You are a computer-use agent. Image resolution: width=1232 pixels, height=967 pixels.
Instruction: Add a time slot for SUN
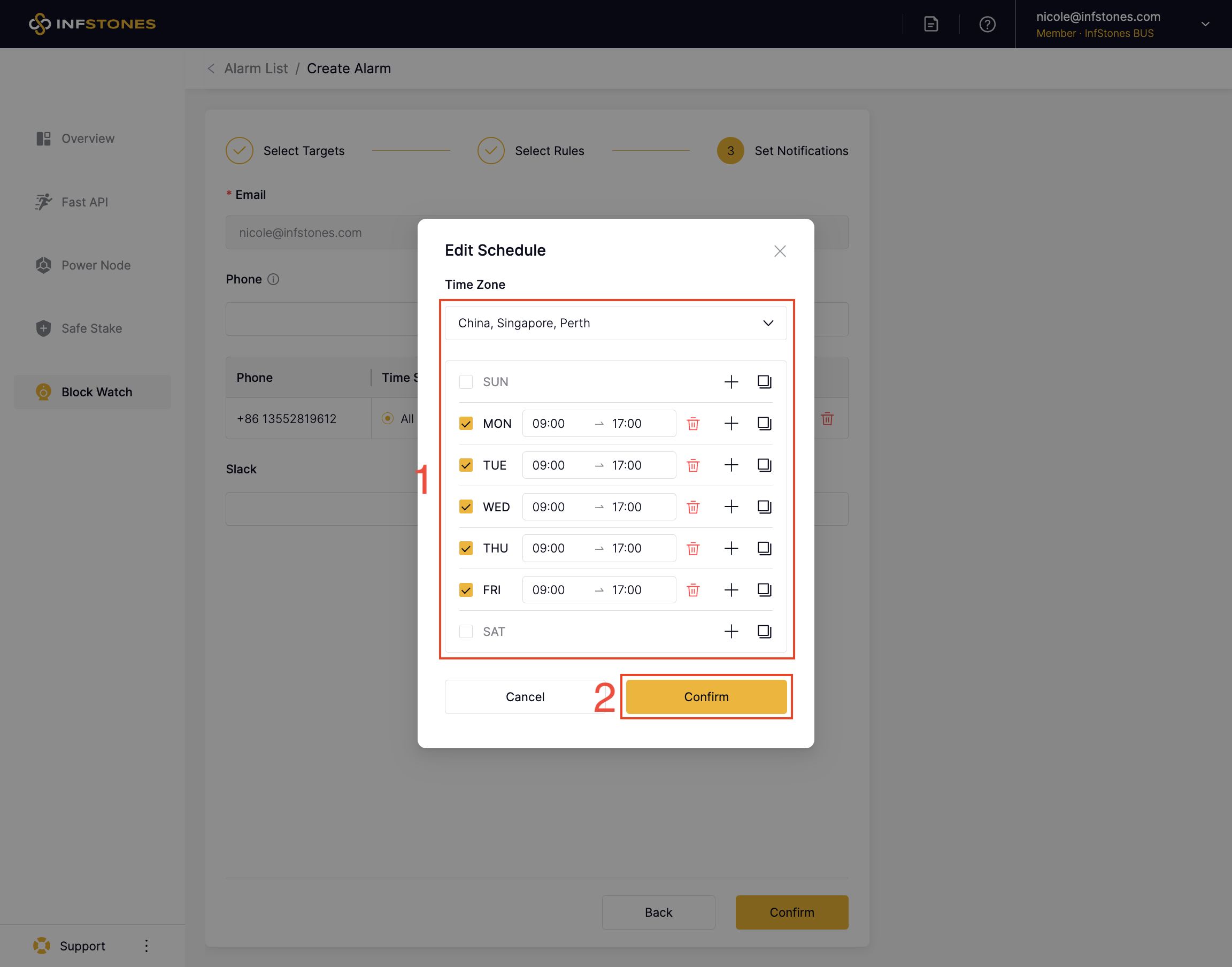point(731,381)
